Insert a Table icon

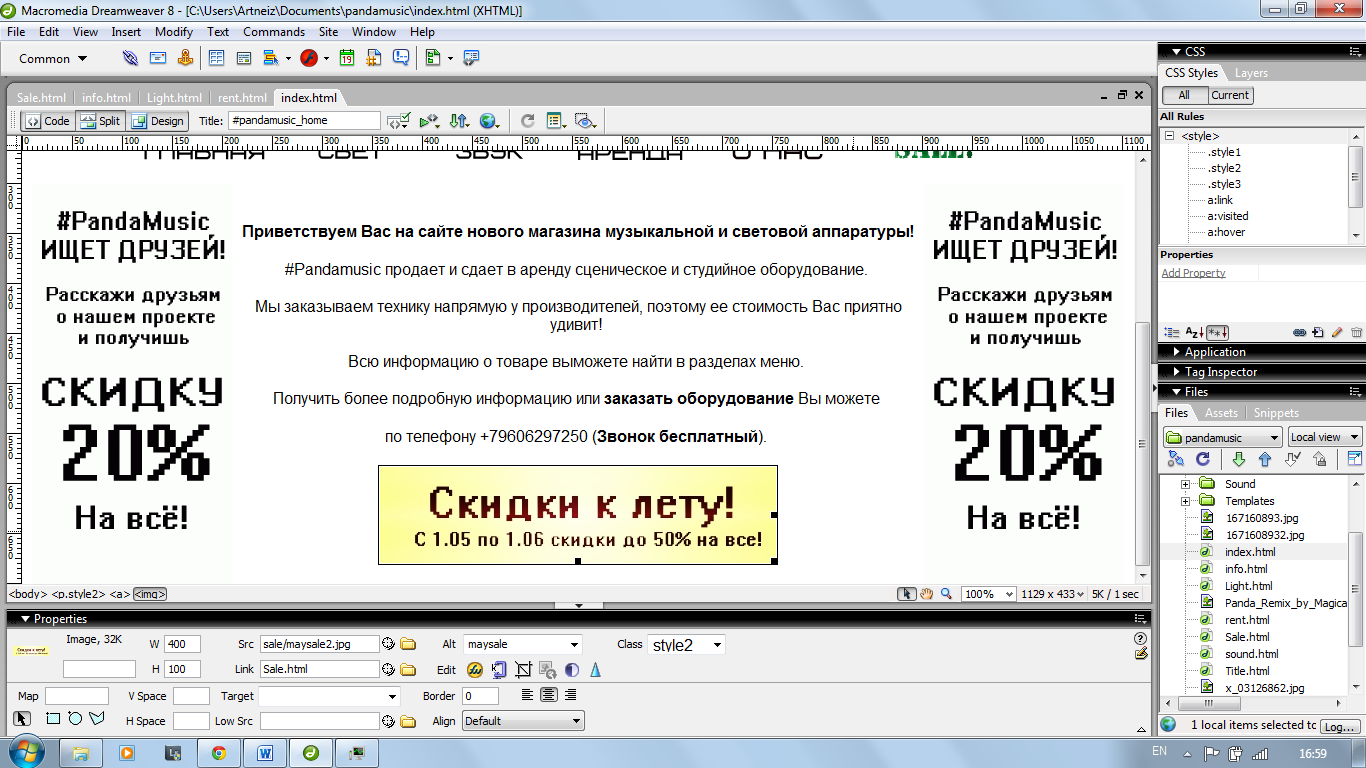[x=215, y=58]
